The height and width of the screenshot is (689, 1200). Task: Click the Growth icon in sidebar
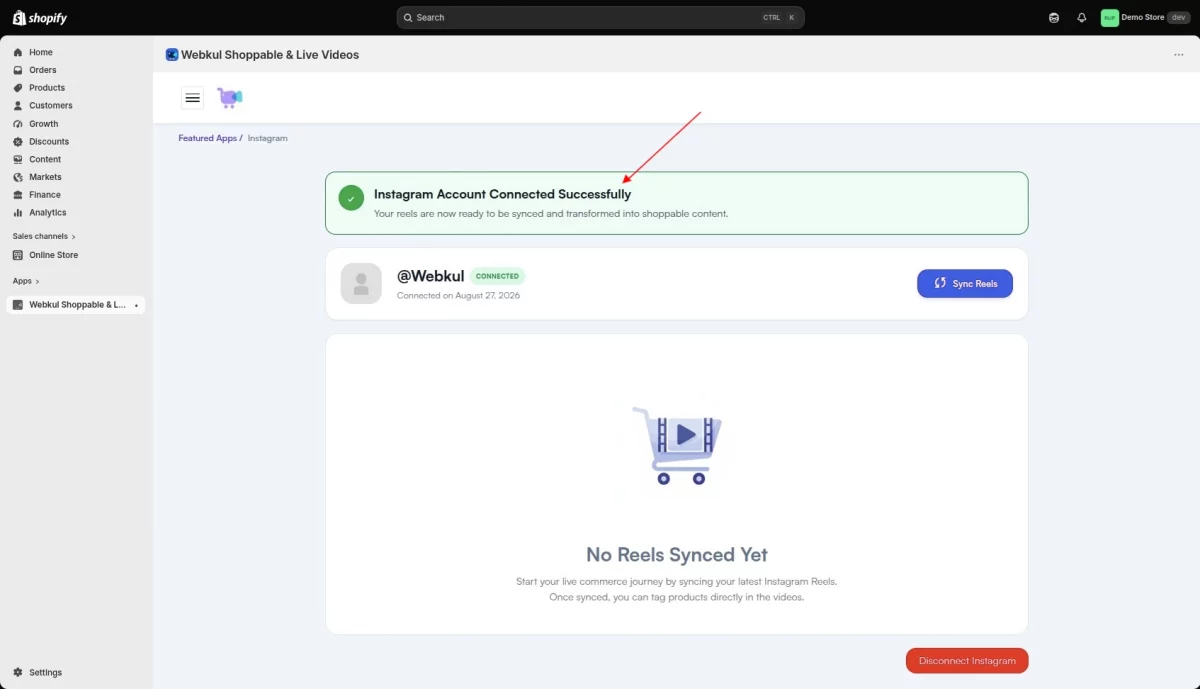tap(18, 124)
